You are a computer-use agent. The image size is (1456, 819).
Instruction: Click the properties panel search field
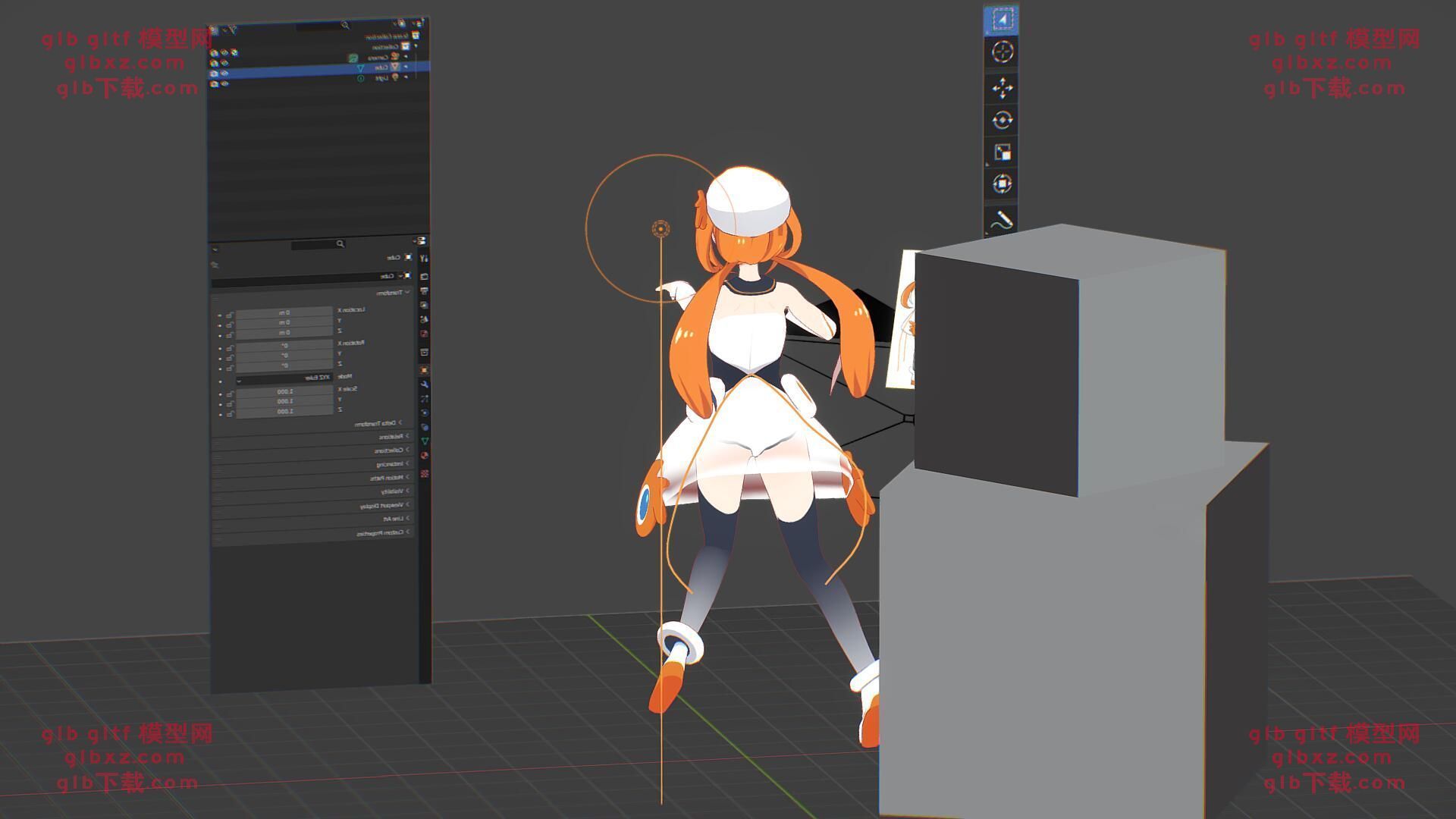click(x=318, y=243)
